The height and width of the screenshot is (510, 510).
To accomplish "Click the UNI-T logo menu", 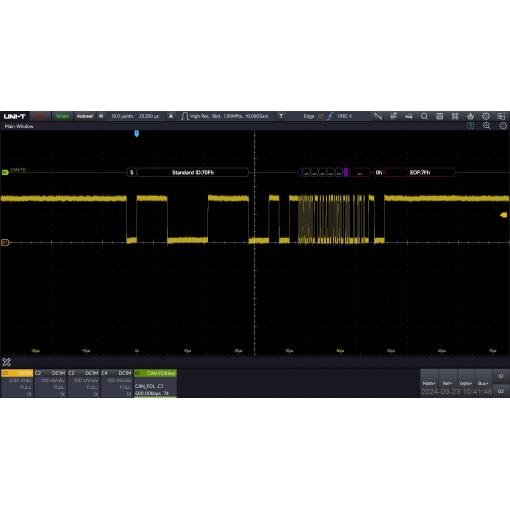I will point(15,116).
